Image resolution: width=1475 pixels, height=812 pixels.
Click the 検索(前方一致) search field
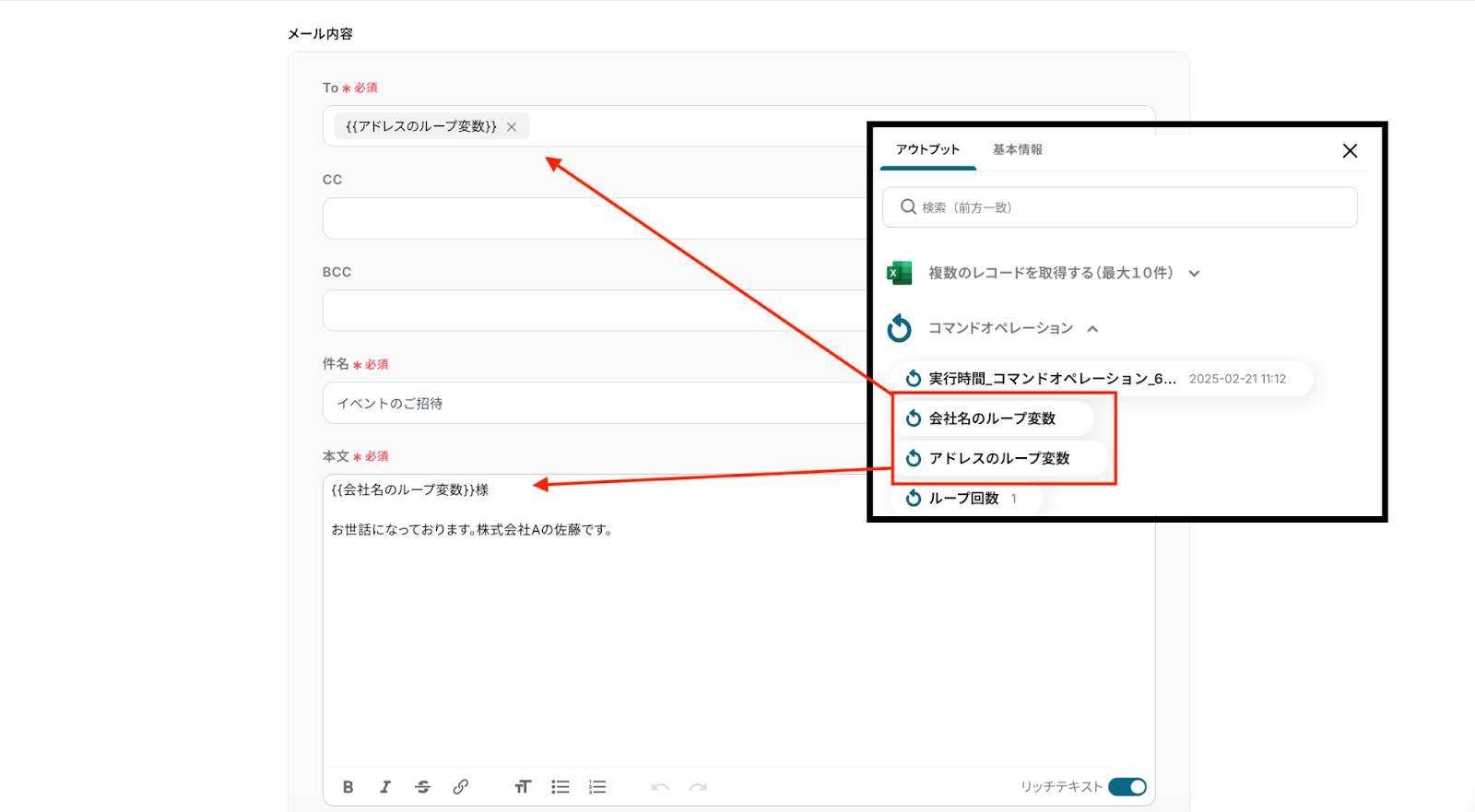tap(1119, 207)
